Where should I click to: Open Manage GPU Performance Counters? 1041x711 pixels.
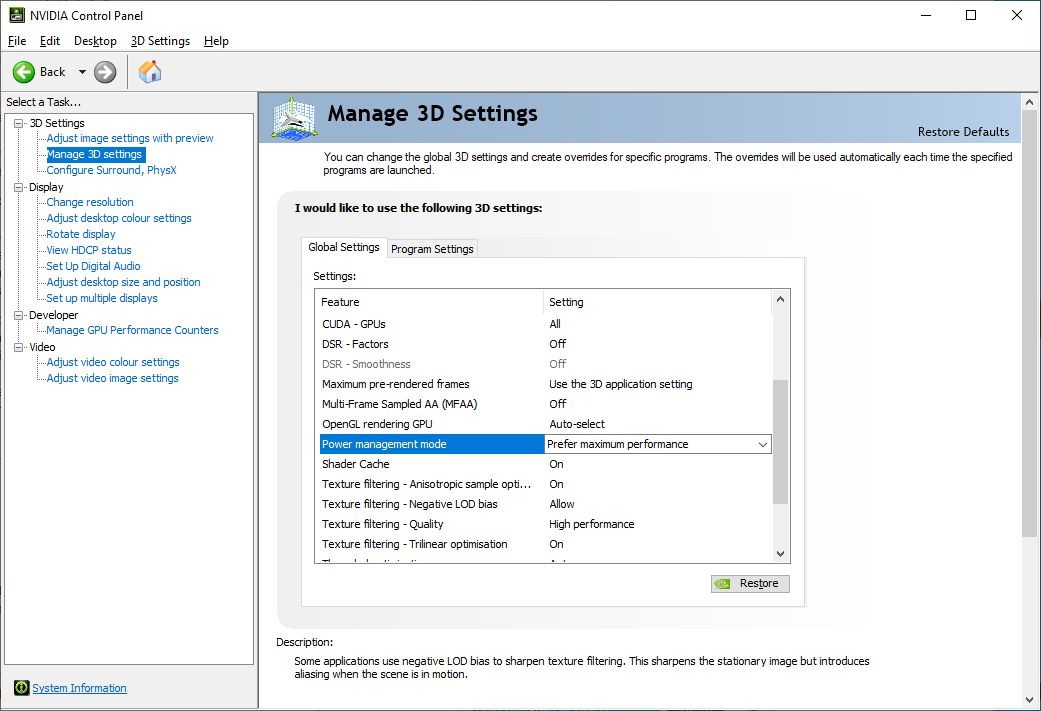[132, 330]
